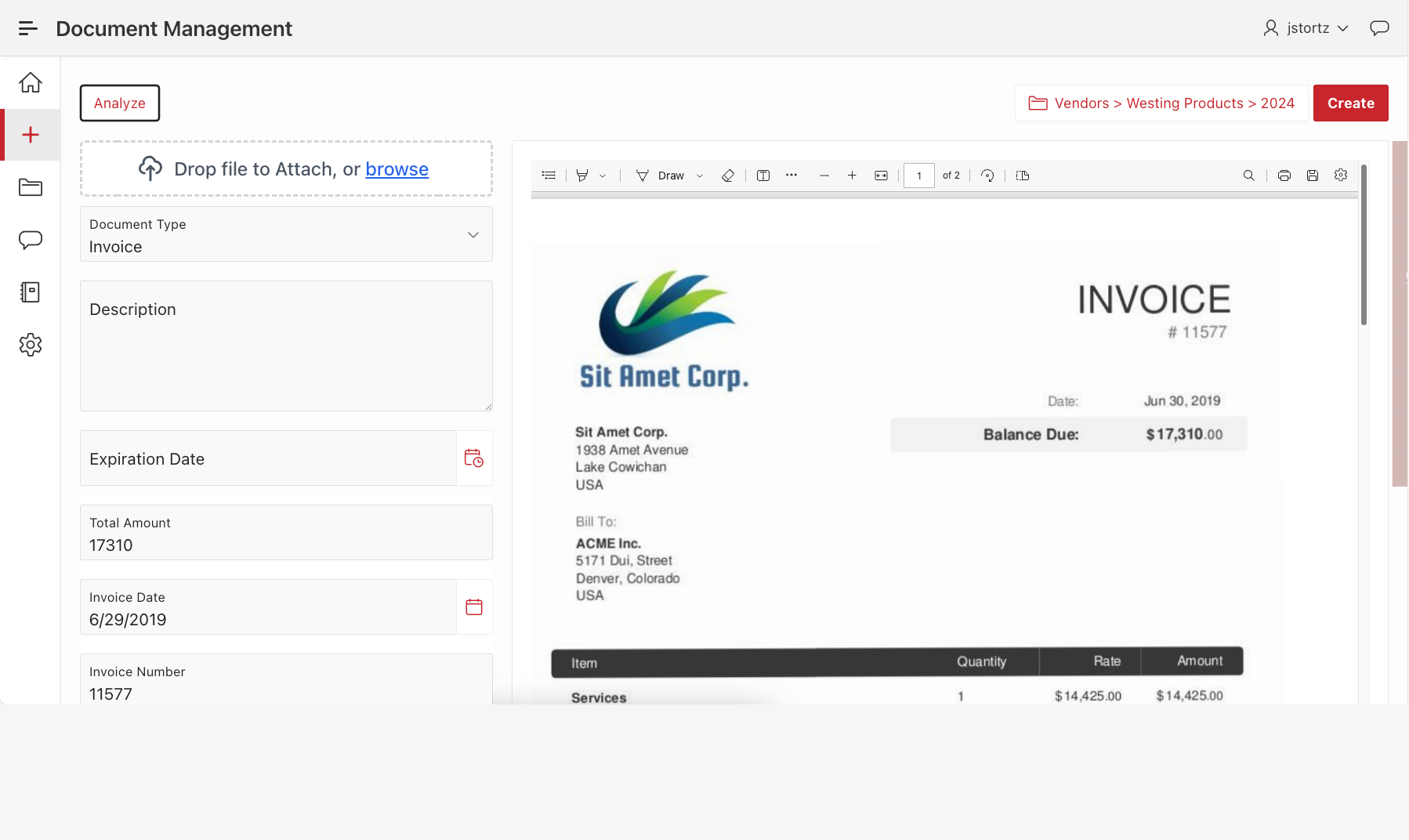Click the "Balance Due:" label in the invoice
The height and width of the screenshot is (840, 1409).
tap(1030, 435)
